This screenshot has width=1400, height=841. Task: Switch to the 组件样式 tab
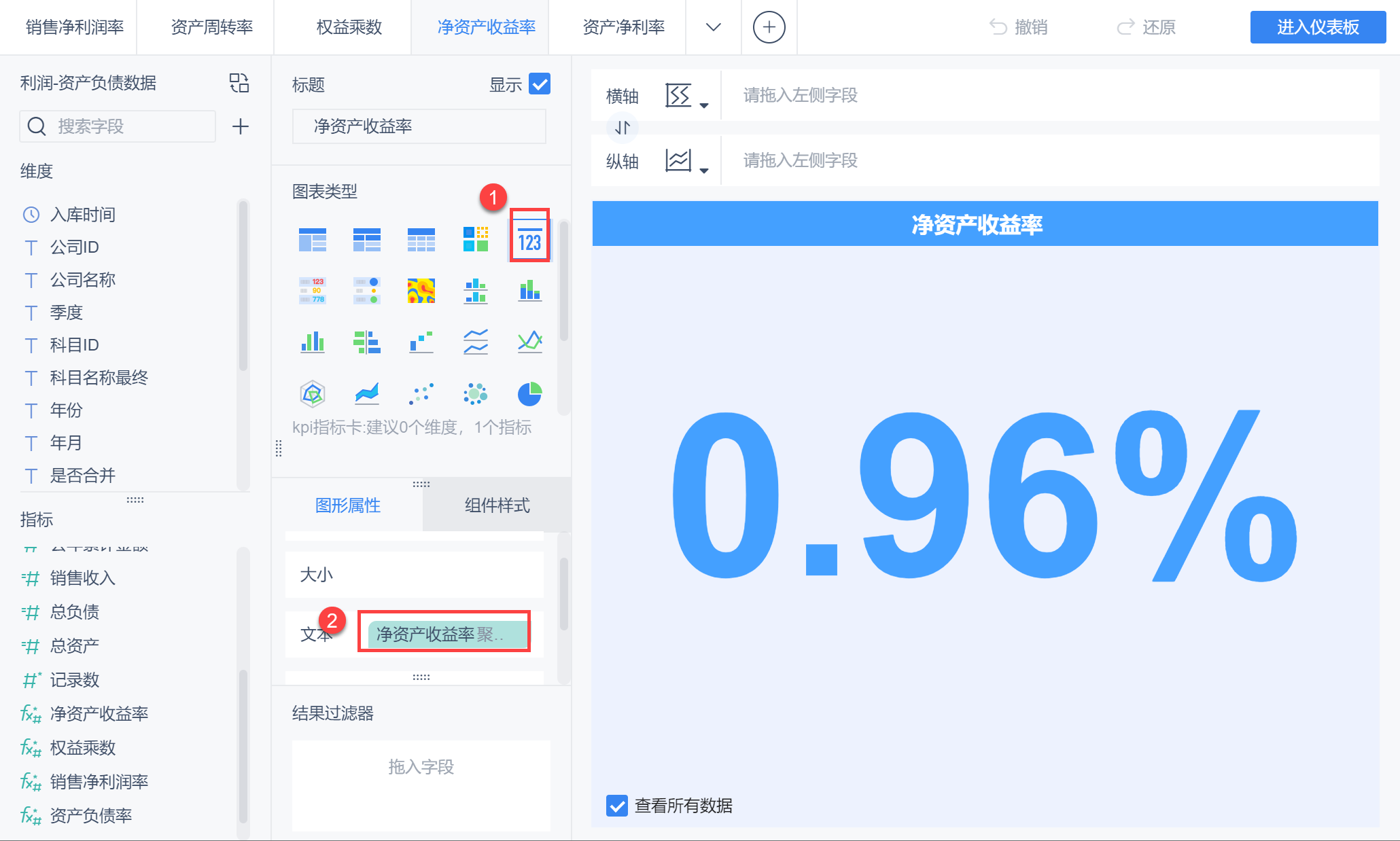(x=497, y=505)
